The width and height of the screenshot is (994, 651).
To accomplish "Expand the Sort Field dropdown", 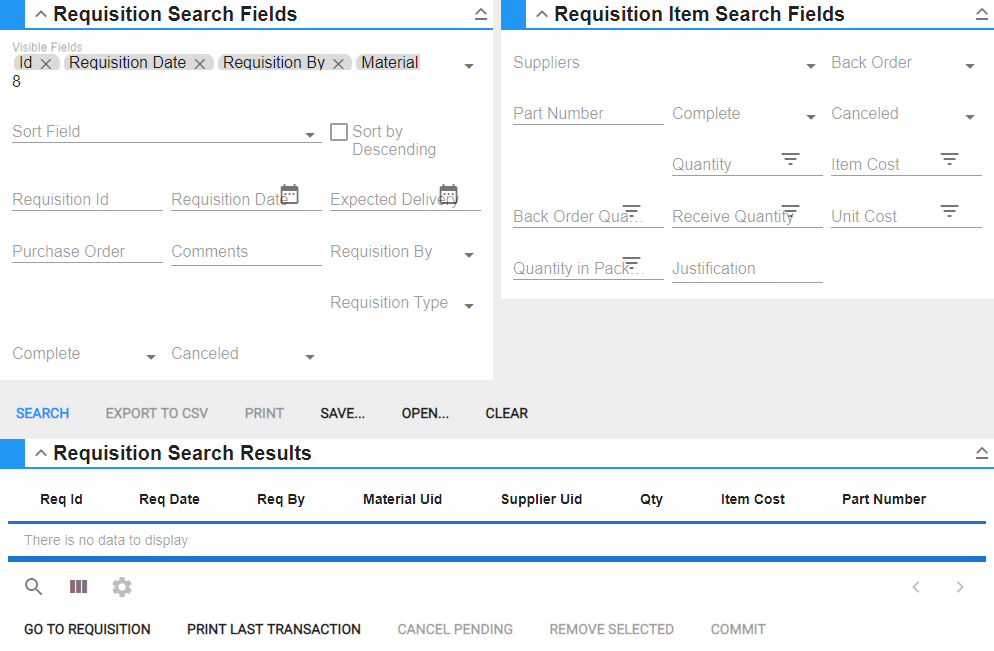I will coord(310,135).
